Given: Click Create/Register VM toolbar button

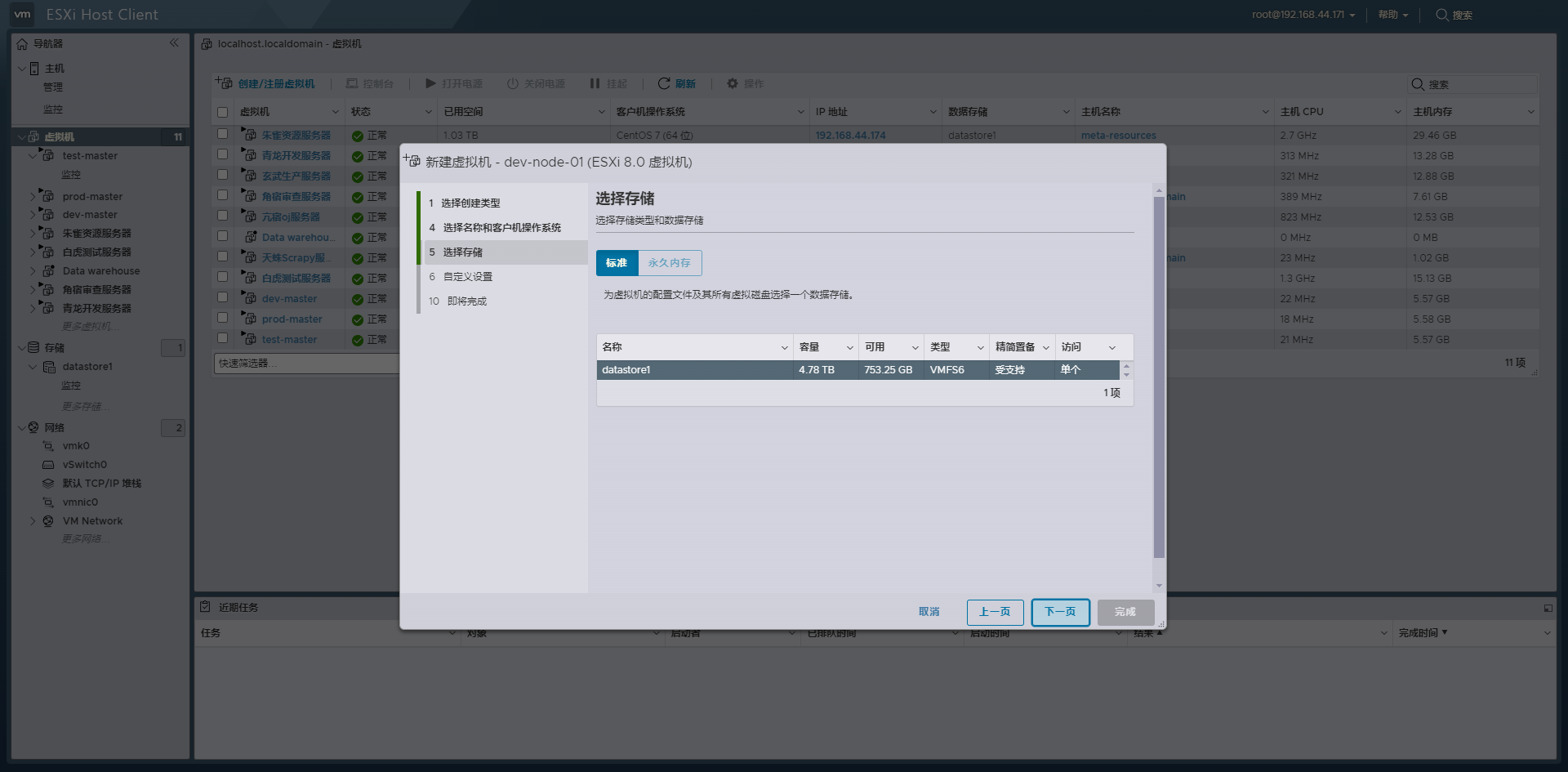Looking at the screenshot, I should point(266,83).
